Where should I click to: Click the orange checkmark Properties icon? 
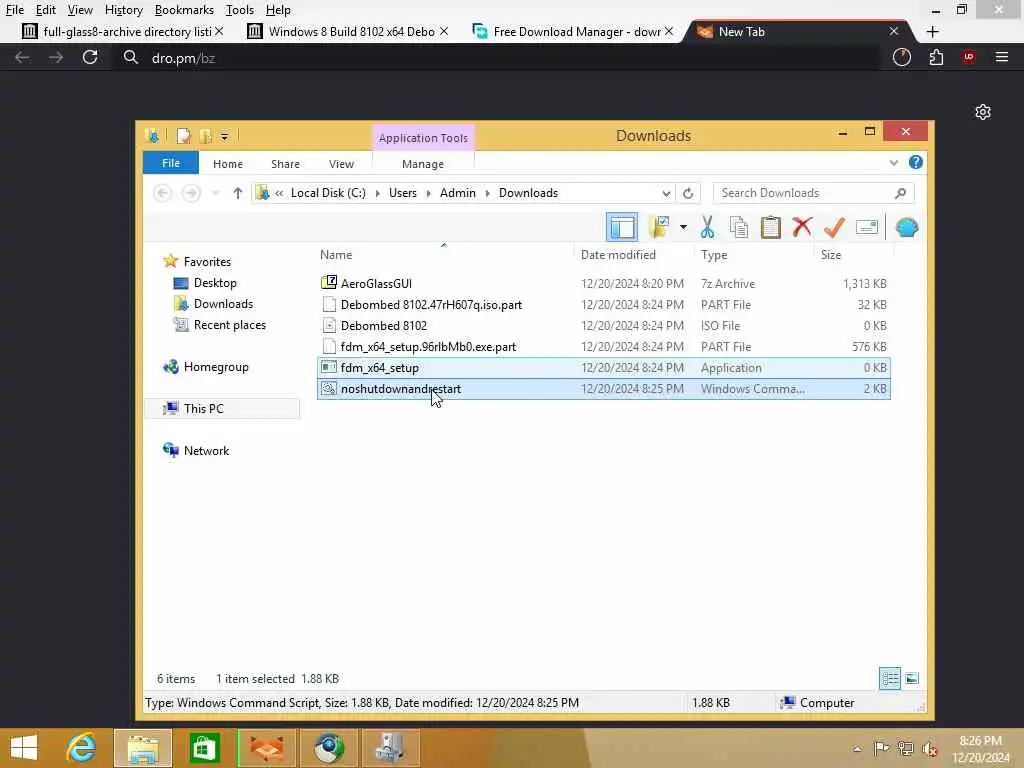(834, 227)
